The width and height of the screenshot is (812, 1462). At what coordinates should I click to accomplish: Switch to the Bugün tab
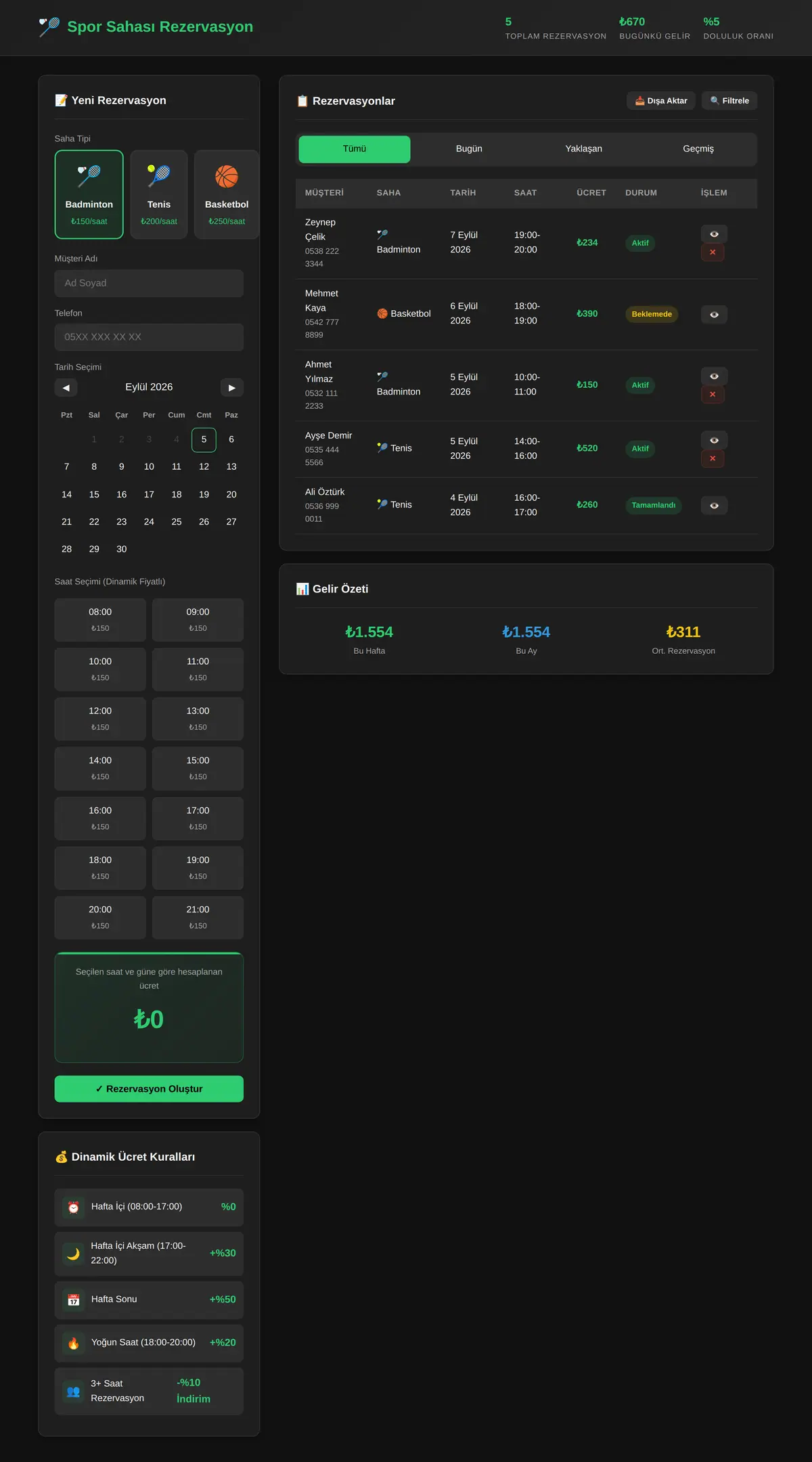click(x=469, y=149)
